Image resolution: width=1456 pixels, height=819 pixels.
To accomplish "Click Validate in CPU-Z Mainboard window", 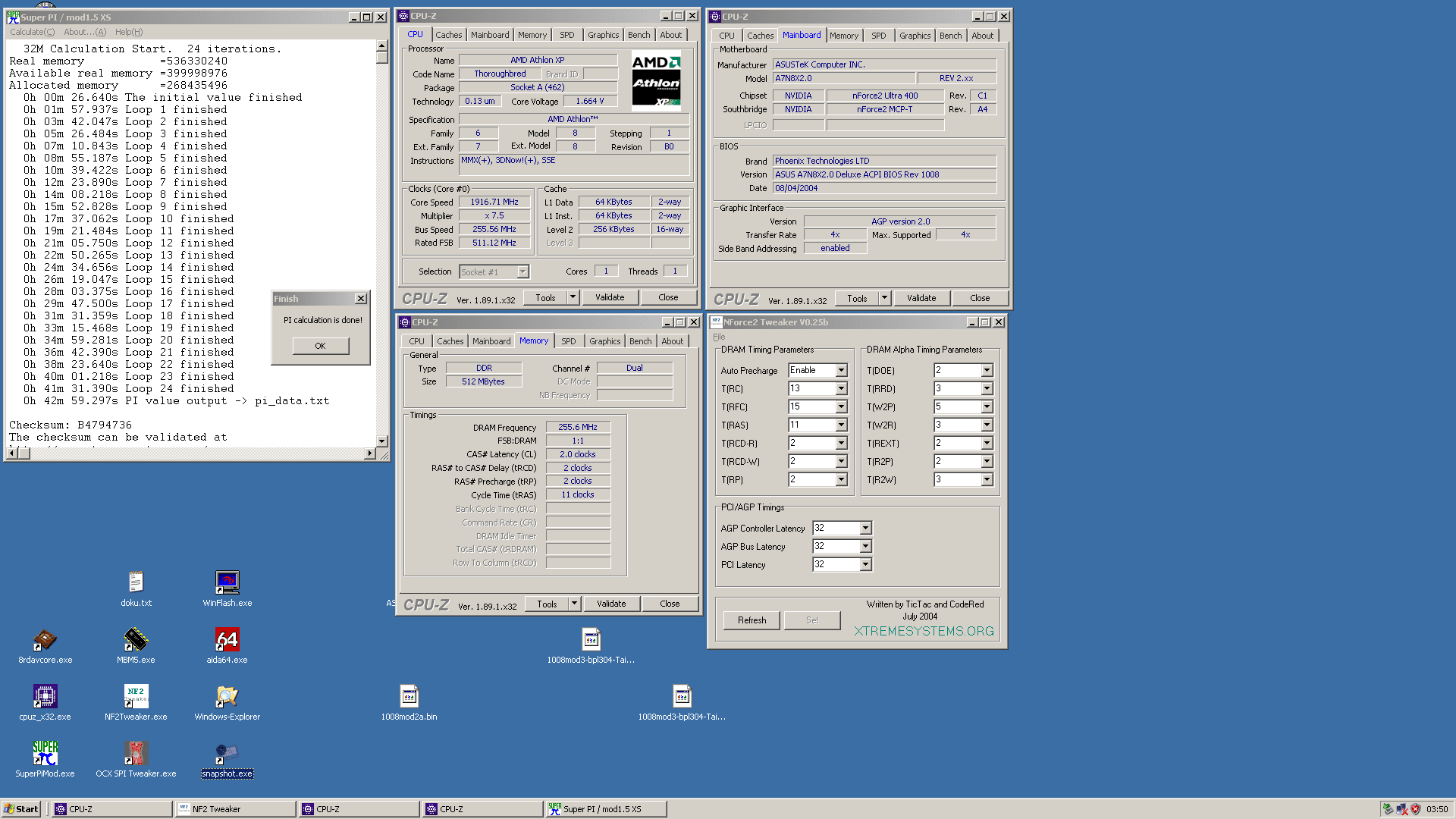I will (x=921, y=298).
